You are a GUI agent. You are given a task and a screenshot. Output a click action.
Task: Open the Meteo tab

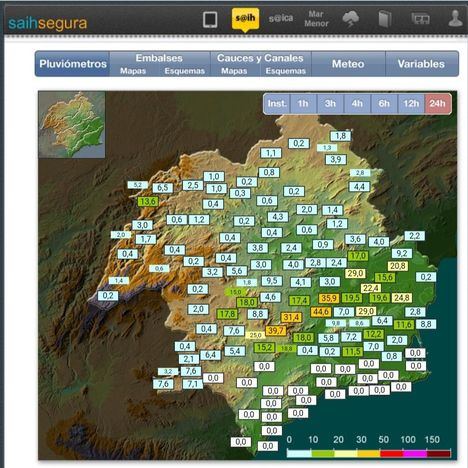348,64
